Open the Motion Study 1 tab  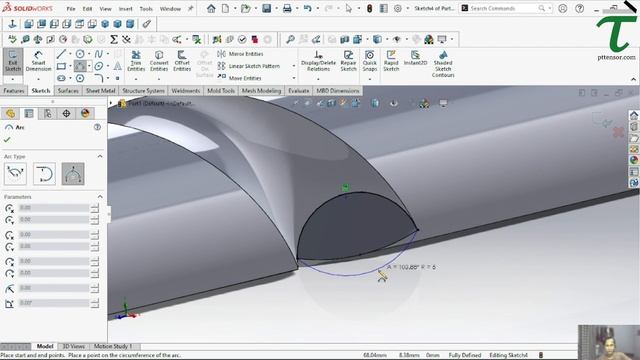[x=113, y=346]
